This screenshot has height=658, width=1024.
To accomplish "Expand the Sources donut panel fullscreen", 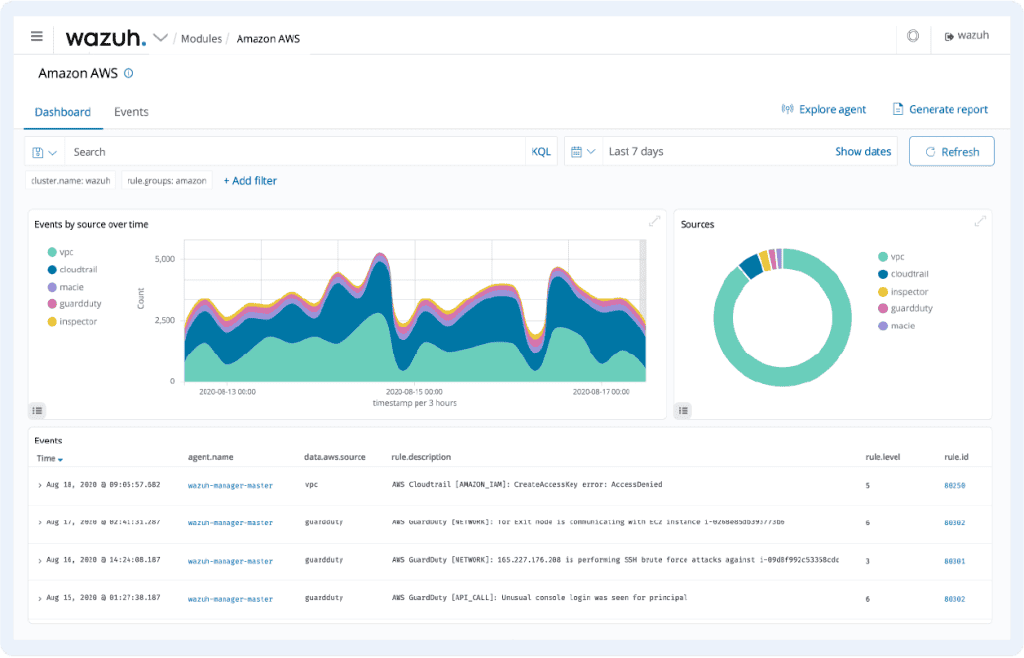I will [981, 222].
